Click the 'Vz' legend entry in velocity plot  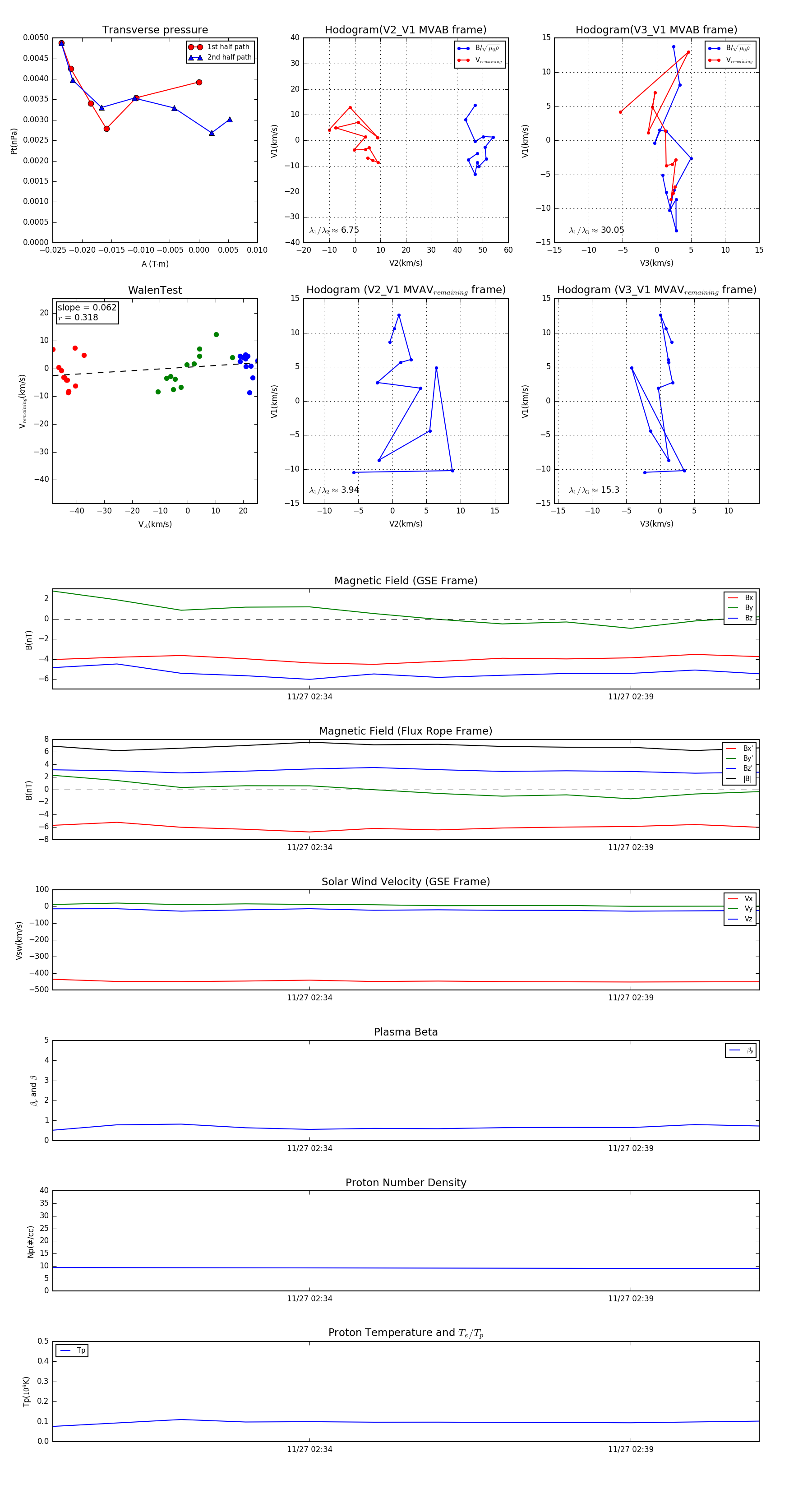[x=740, y=919]
